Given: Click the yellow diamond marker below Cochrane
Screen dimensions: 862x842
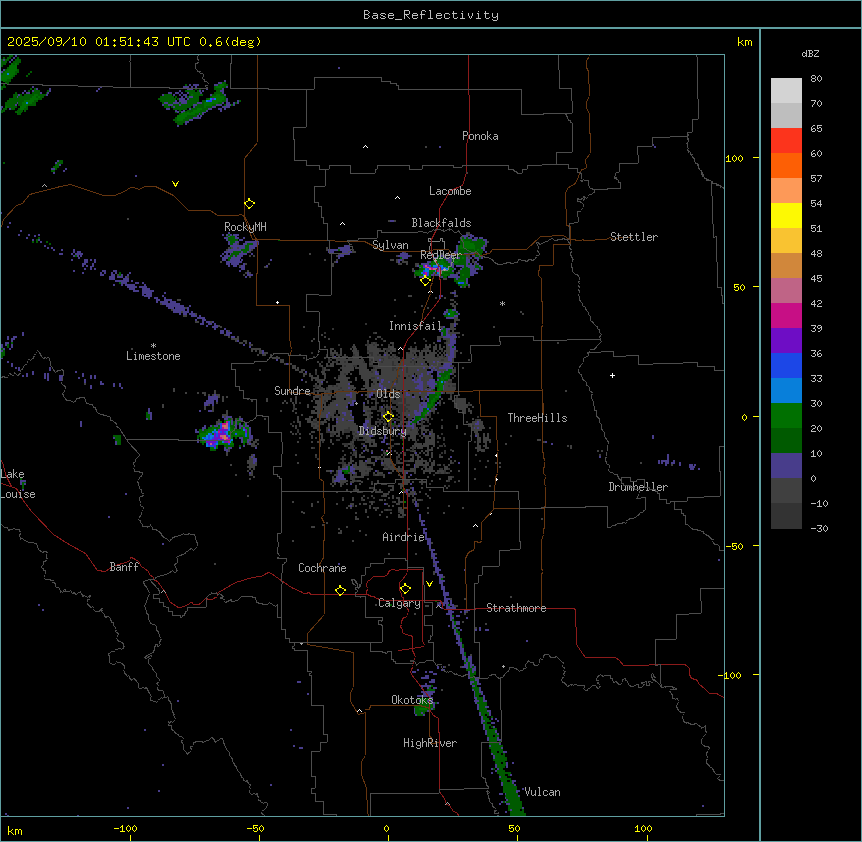Looking at the screenshot, I should click(x=340, y=590).
